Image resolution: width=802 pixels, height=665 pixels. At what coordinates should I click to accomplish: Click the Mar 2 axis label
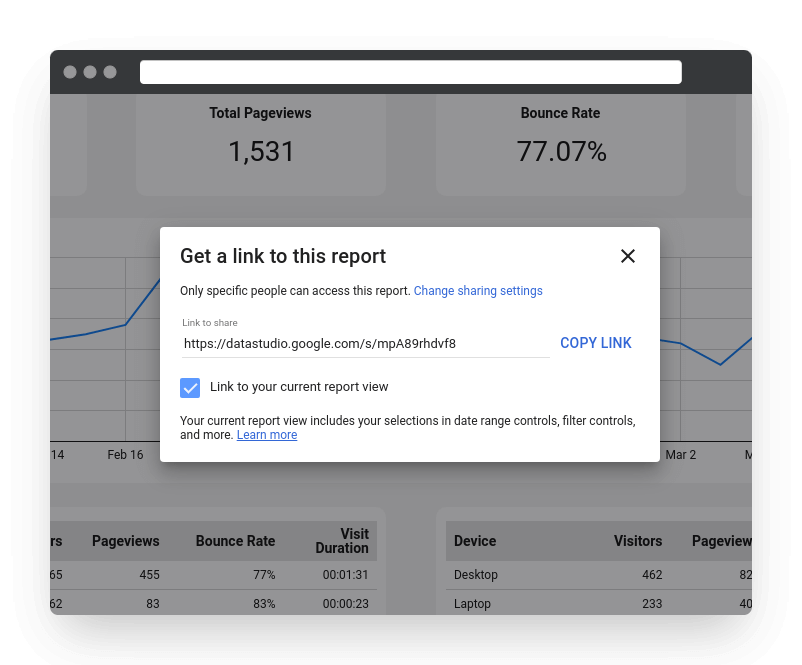click(681, 454)
